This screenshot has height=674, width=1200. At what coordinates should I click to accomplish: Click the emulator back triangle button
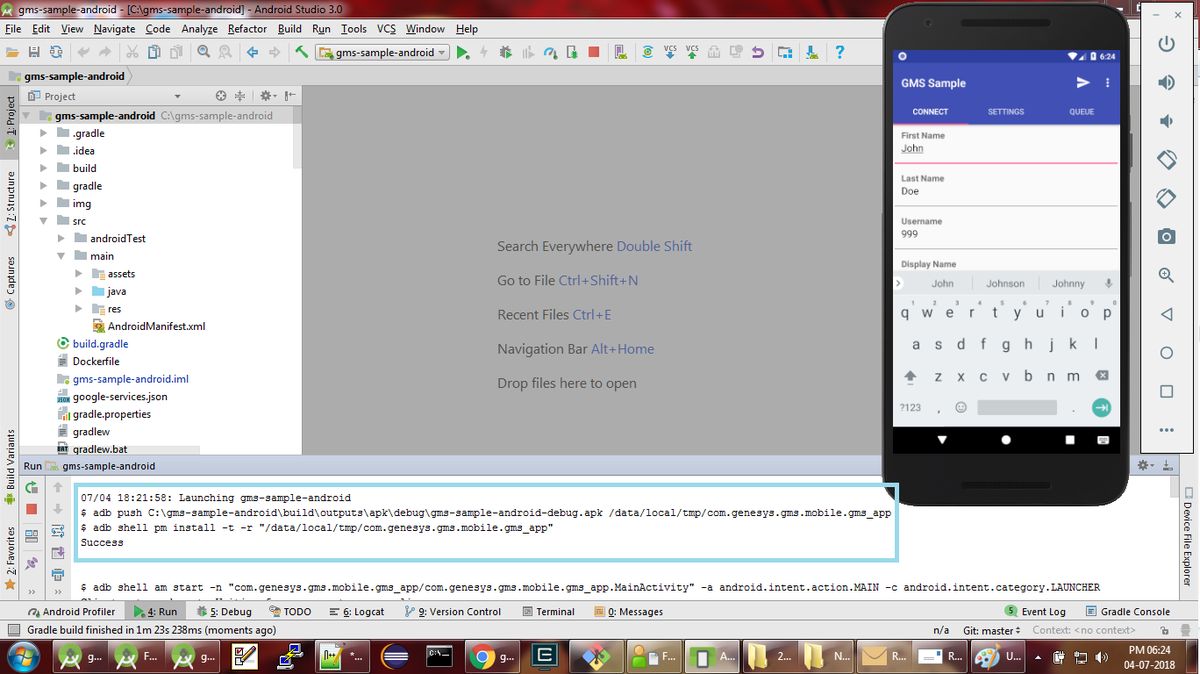pyautogui.click(x=1166, y=314)
